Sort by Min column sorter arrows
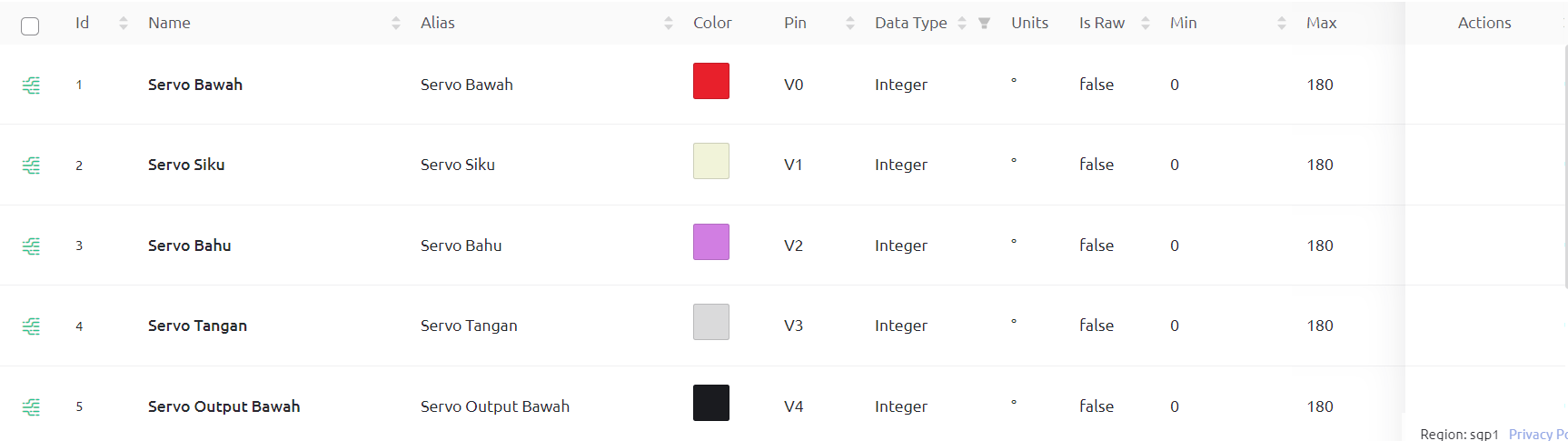Image resolution: width=1568 pixels, height=441 pixels. click(1282, 24)
